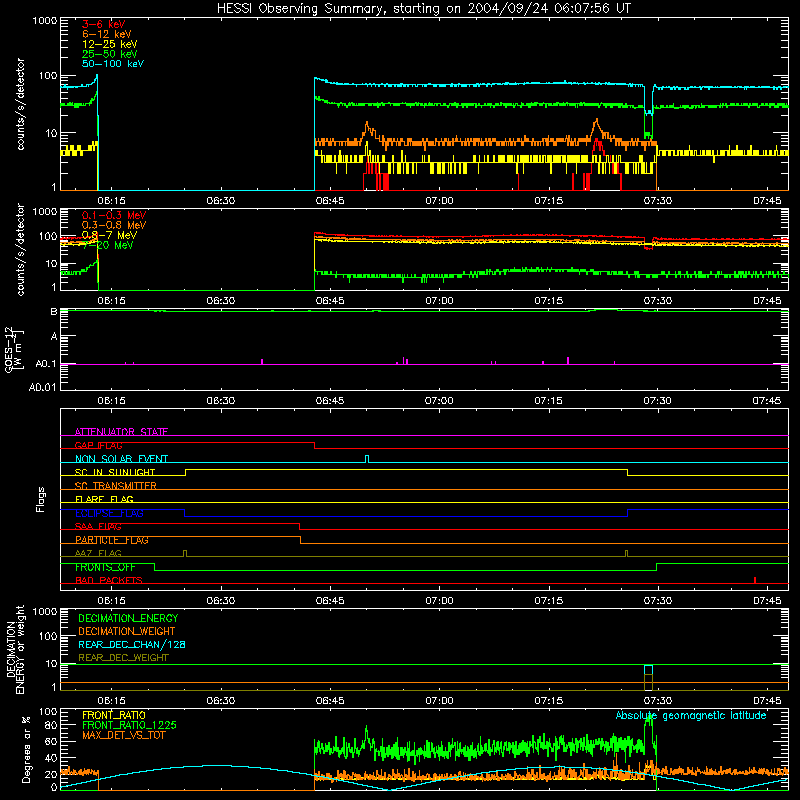Click the Flags axis label

(x=40, y=499)
